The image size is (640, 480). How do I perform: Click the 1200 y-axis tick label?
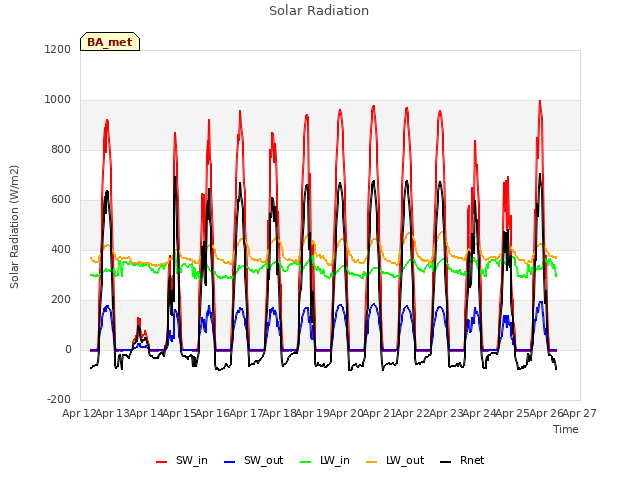click(x=58, y=49)
